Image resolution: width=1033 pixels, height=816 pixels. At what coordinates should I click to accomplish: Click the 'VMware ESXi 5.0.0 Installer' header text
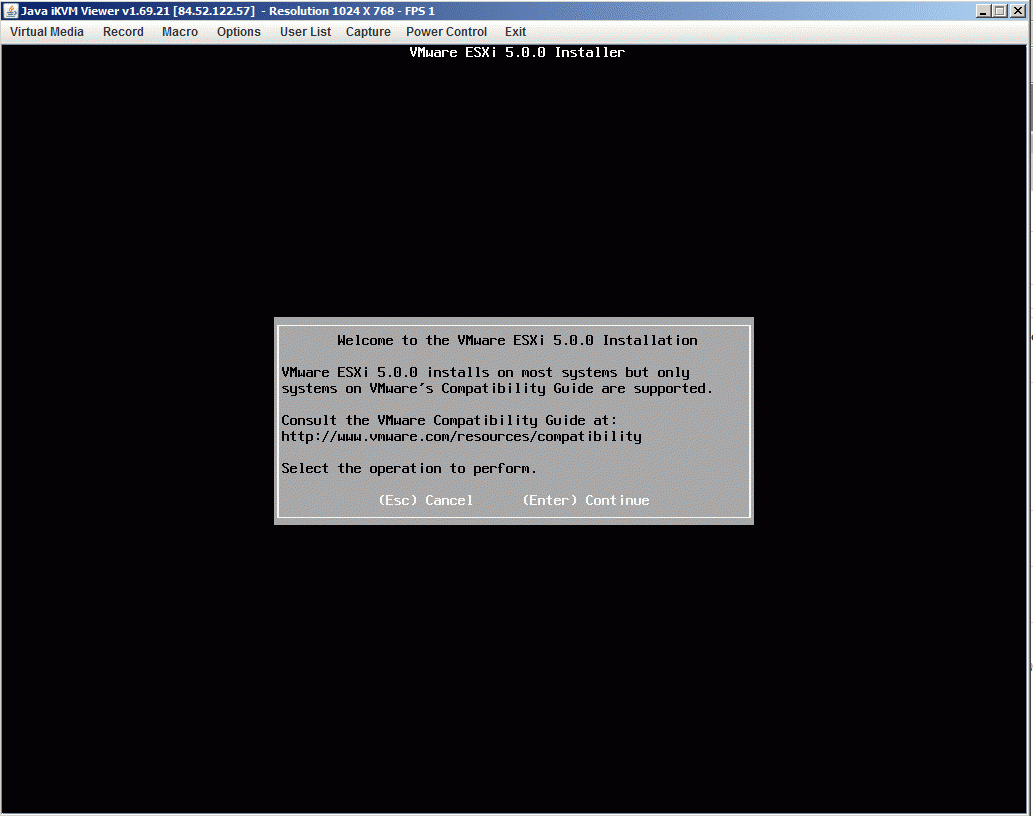pos(517,53)
